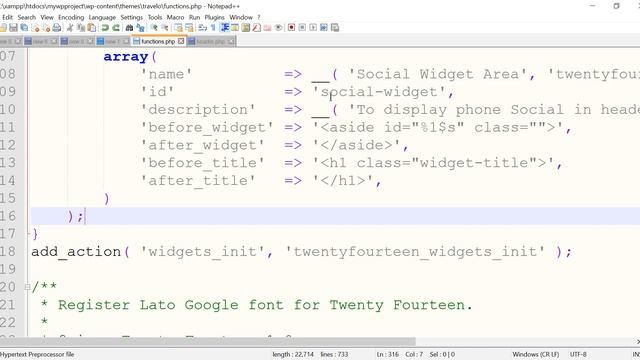Screen dimensions: 640x360
Task: Open the User Defined Language icon
Action: [235, 28]
